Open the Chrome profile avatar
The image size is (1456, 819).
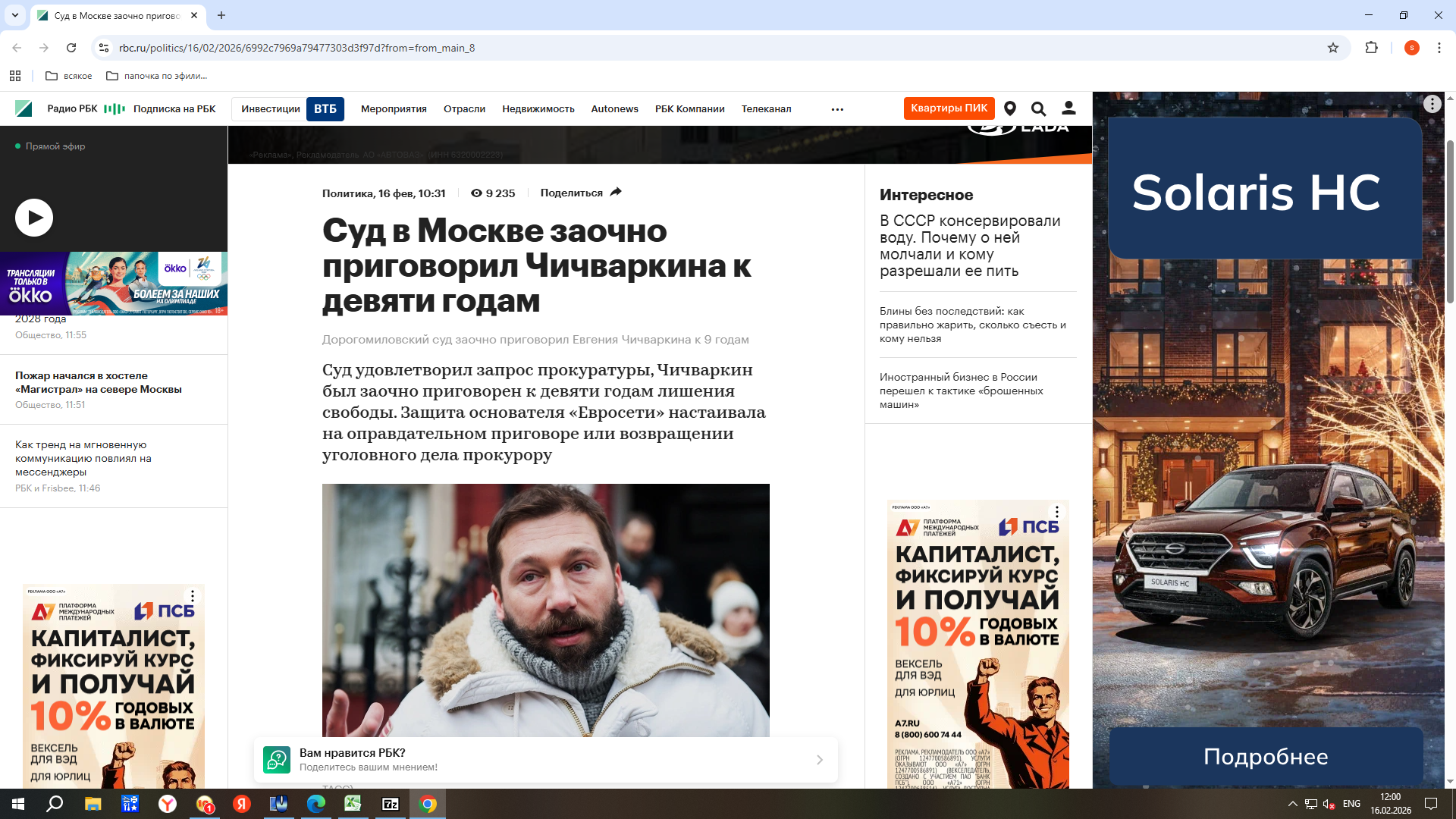coord(1411,48)
